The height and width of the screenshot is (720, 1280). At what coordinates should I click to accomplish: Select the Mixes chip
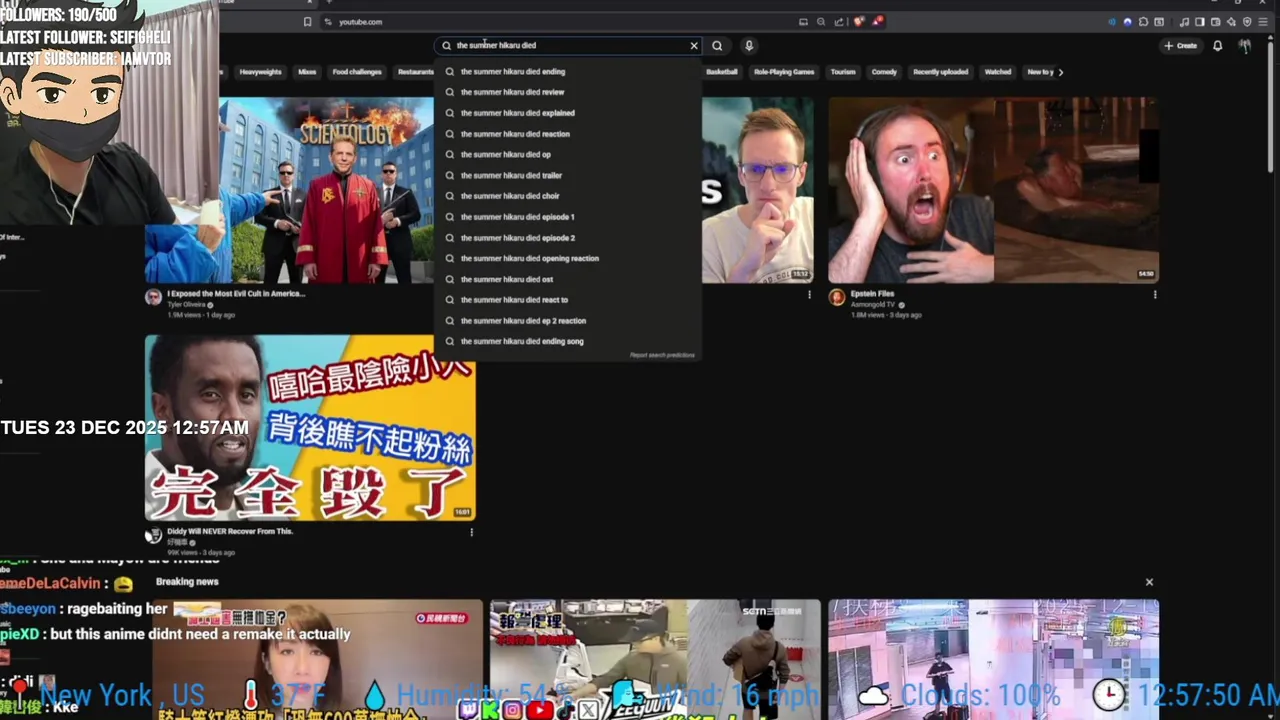coord(307,72)
